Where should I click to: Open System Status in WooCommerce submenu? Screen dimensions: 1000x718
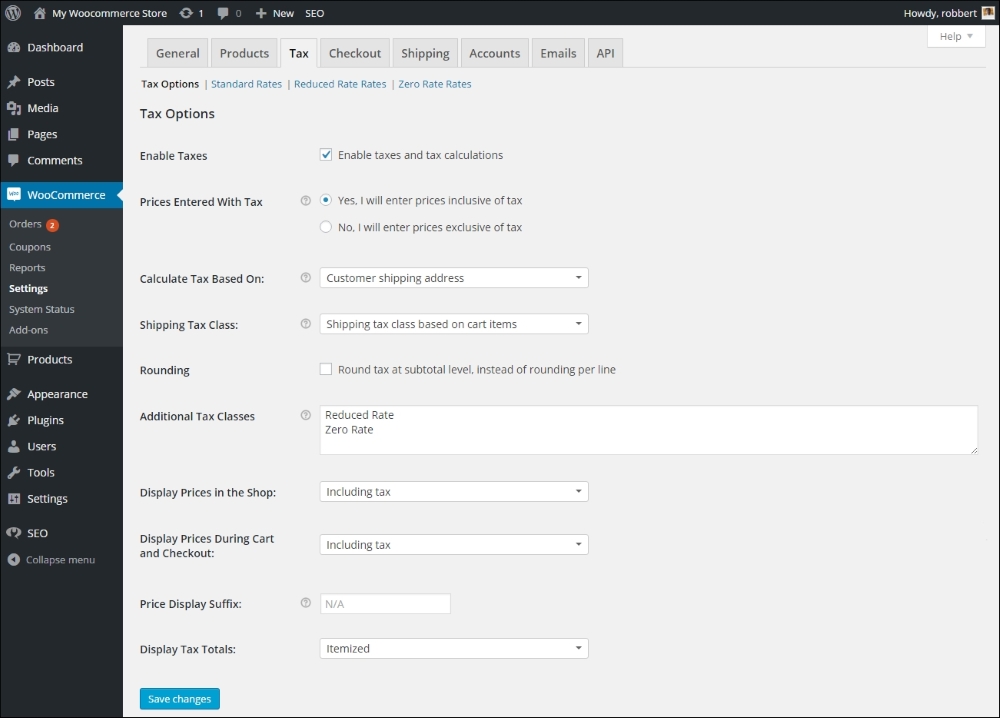(x=42, y=309)
